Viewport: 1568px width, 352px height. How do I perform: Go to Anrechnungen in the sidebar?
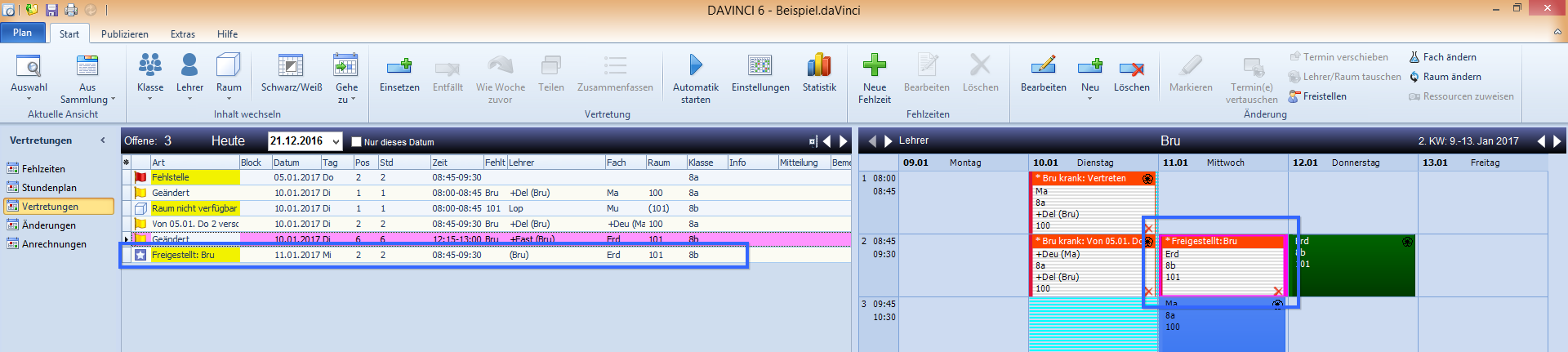(x=54, y=244)
